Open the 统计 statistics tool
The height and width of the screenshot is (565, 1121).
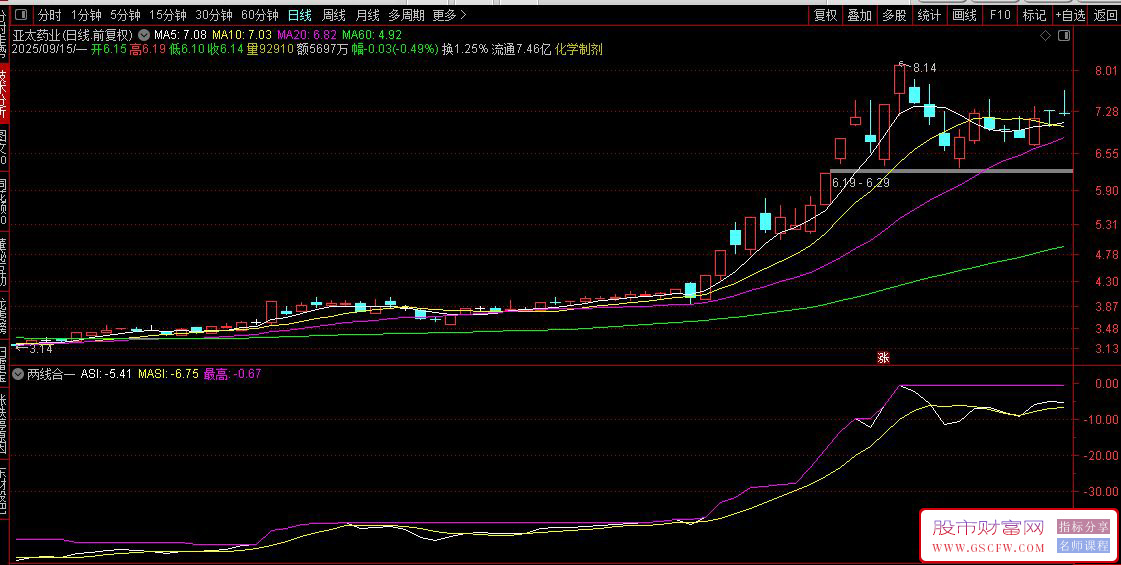(929, 14)
